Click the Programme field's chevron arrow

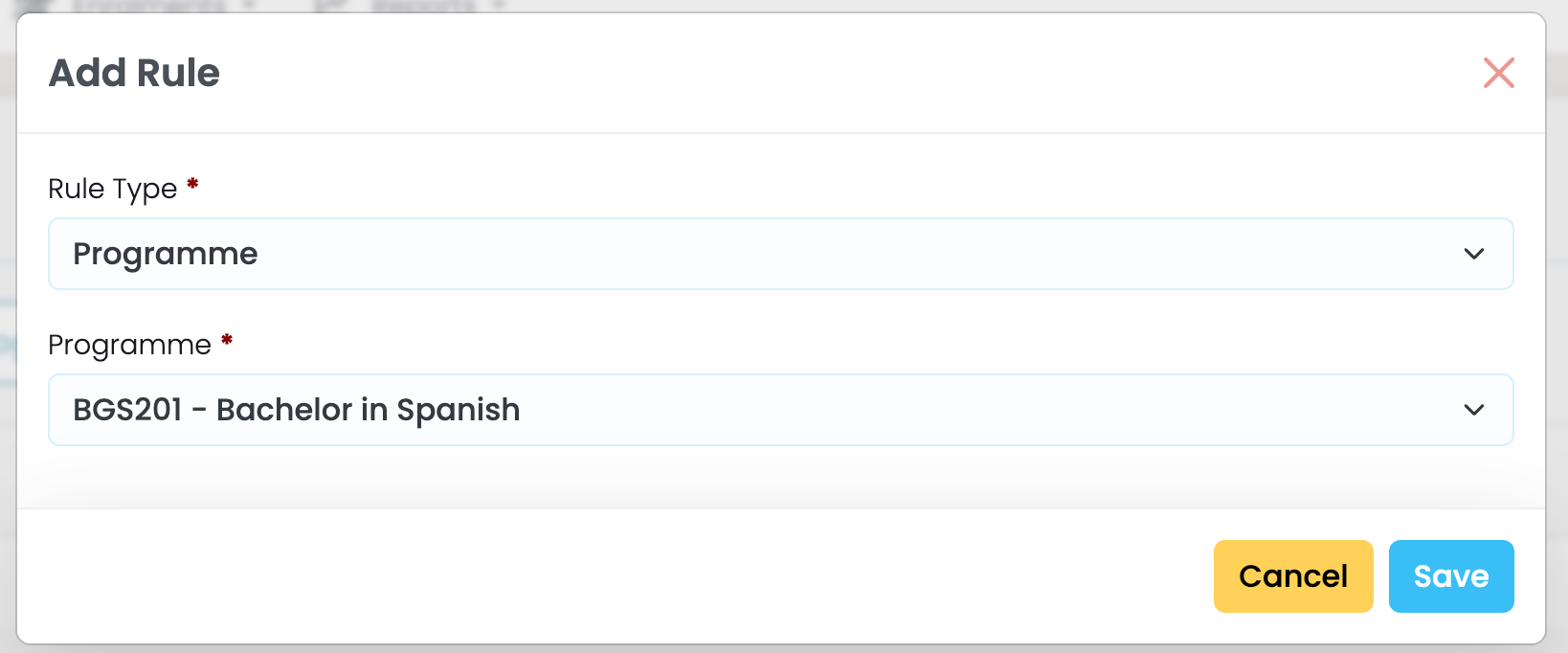click(x=1473, y=410)
